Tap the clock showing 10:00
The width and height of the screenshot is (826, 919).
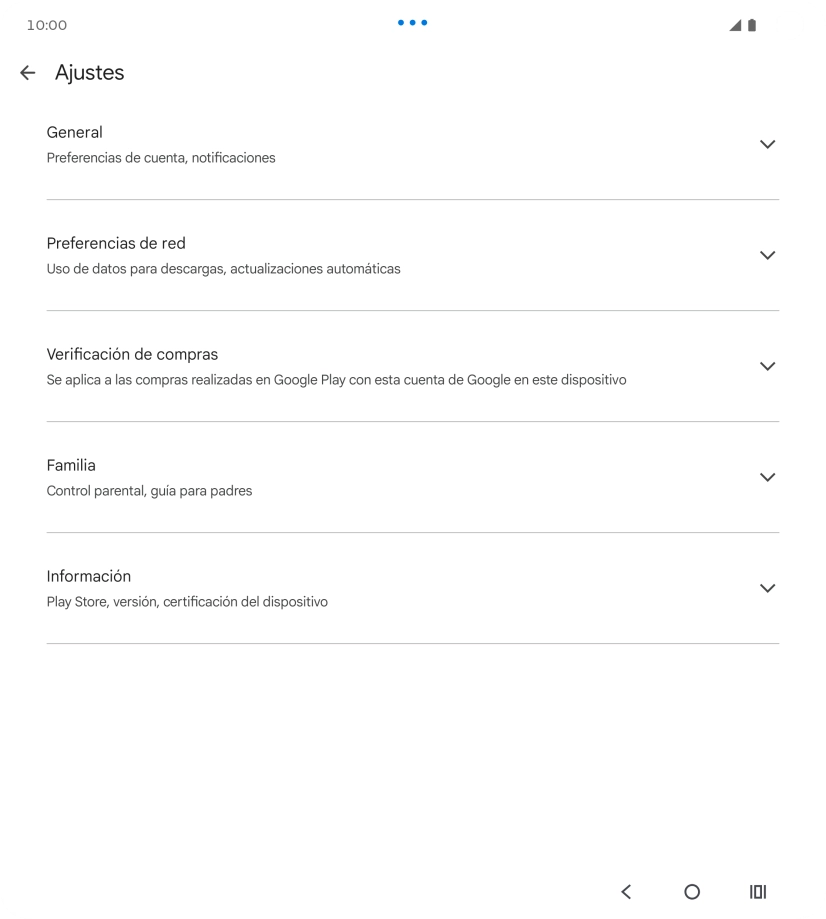(47, 25)
